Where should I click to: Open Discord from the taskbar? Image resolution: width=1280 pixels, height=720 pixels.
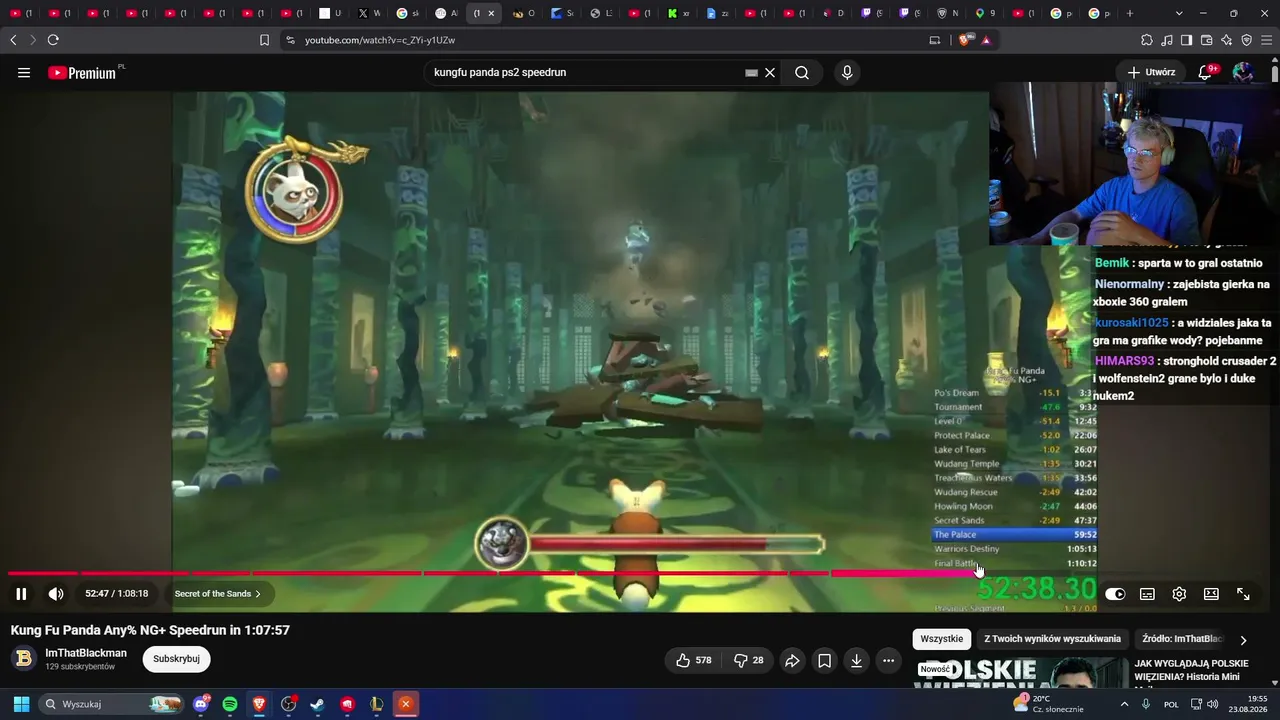coord(201,704)
